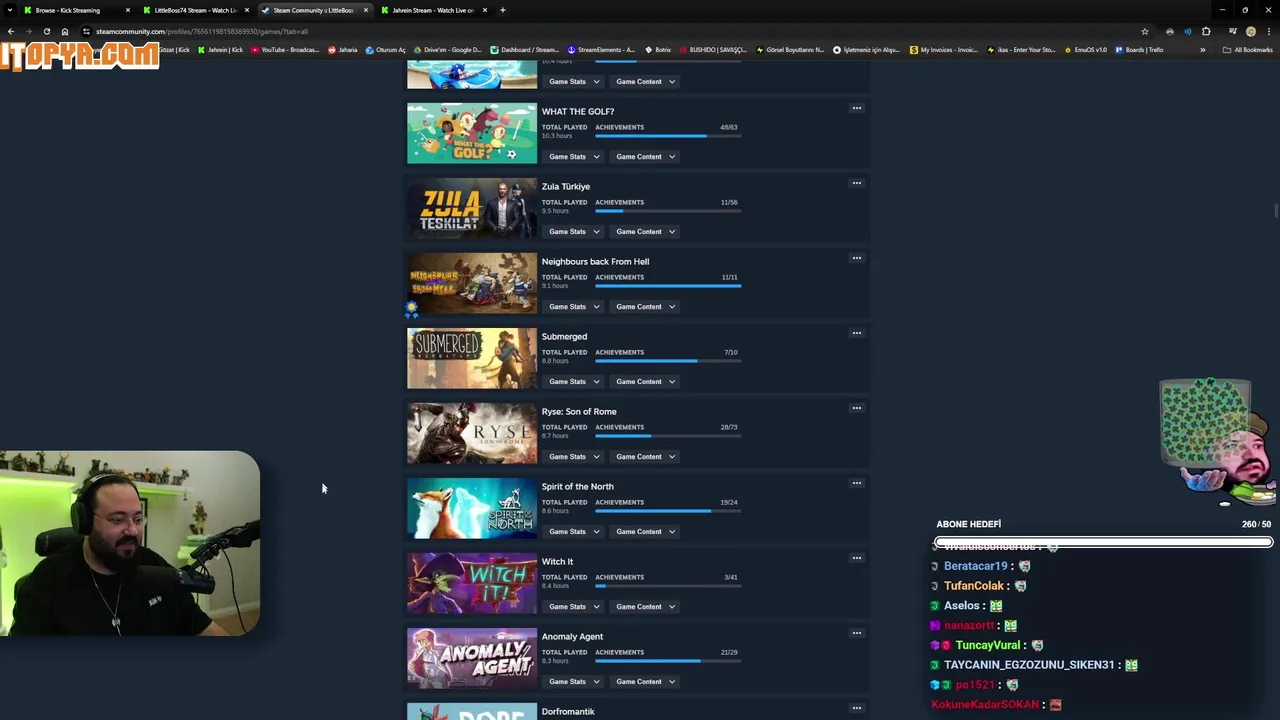
Task: Switch to LittleBoss74 Stream tab
Action: tap(195, 10)
